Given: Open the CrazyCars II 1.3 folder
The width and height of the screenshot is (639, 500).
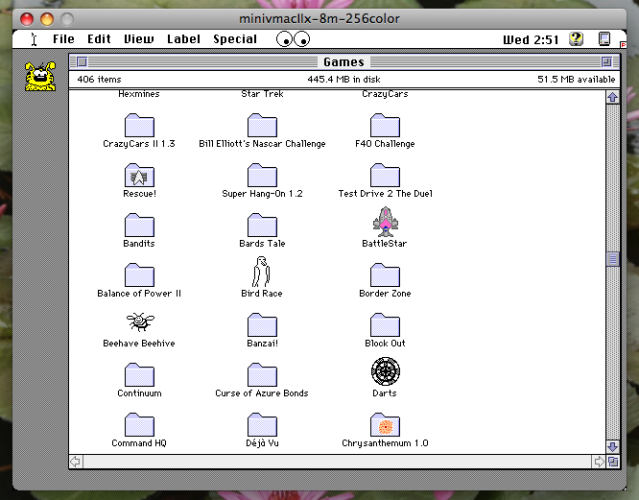Looking at the screenshot, I should tap(139, 125).
